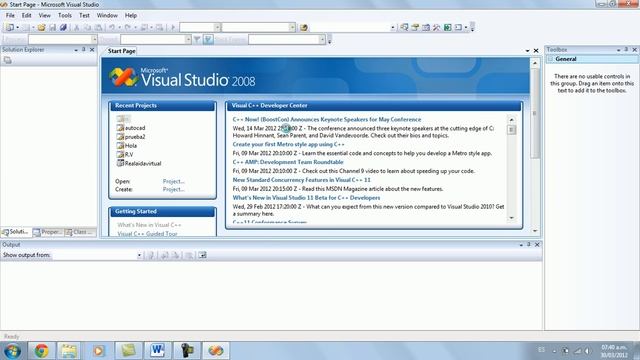Open the Show output from dropdown
Image resolution: width=640 pixels, height=360 pixels.
[139, 255]
